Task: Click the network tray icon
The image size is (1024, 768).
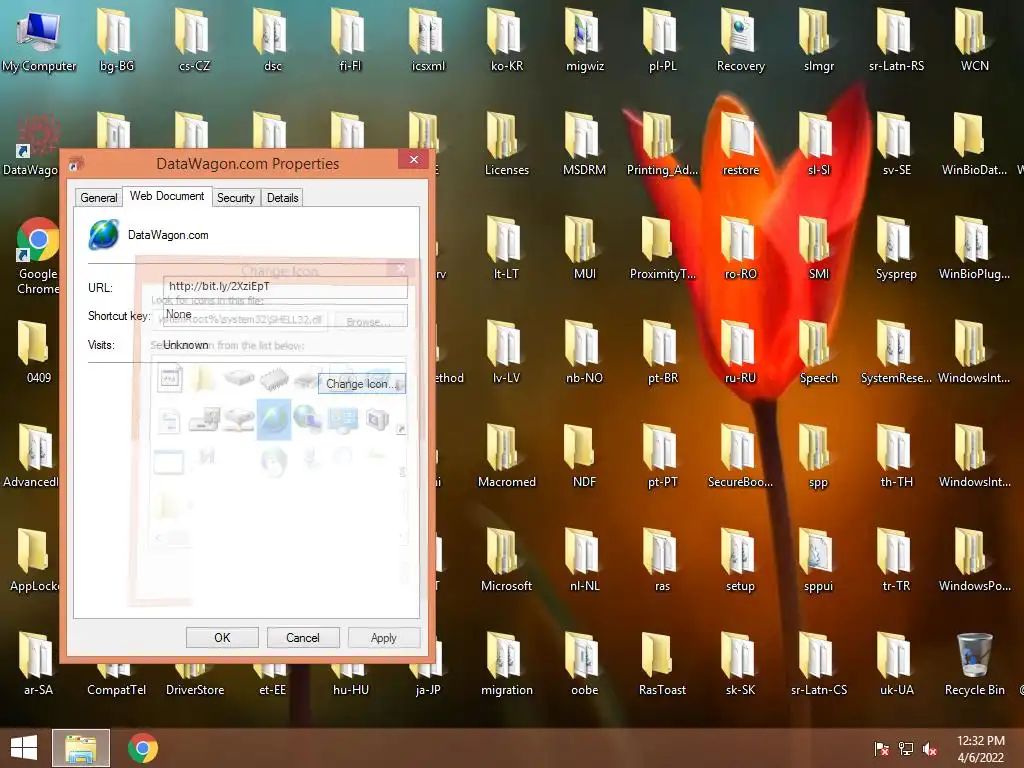Action: coord(906,749)
